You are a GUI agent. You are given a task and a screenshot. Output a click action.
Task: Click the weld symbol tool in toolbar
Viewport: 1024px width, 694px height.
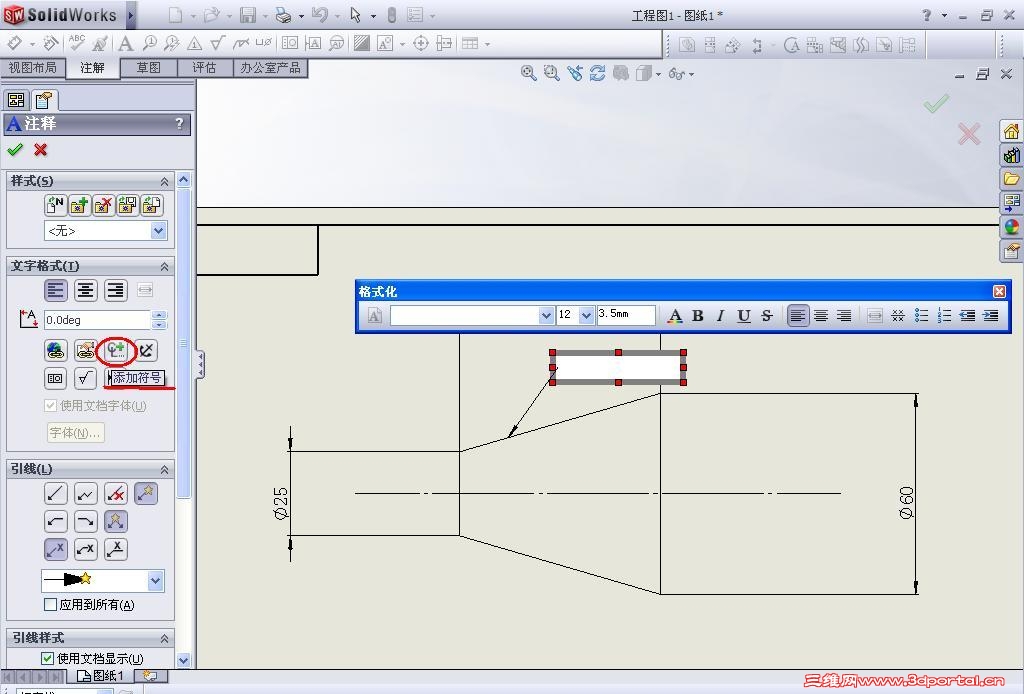(x=241, y=44)
